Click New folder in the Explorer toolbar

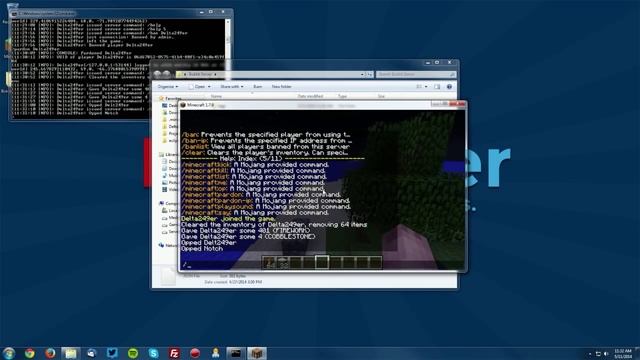tap(282, 87)
